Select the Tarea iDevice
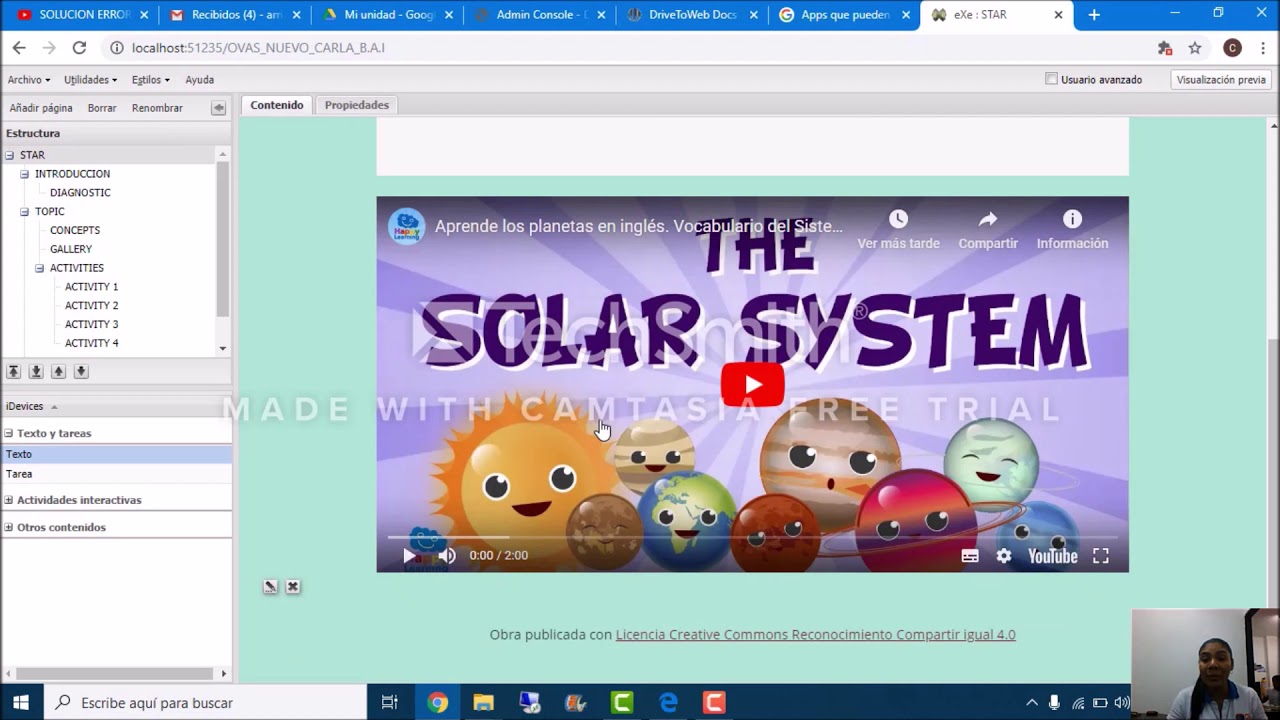The width and height of the screenshot is (1280, 720). (x=116, y=474)
